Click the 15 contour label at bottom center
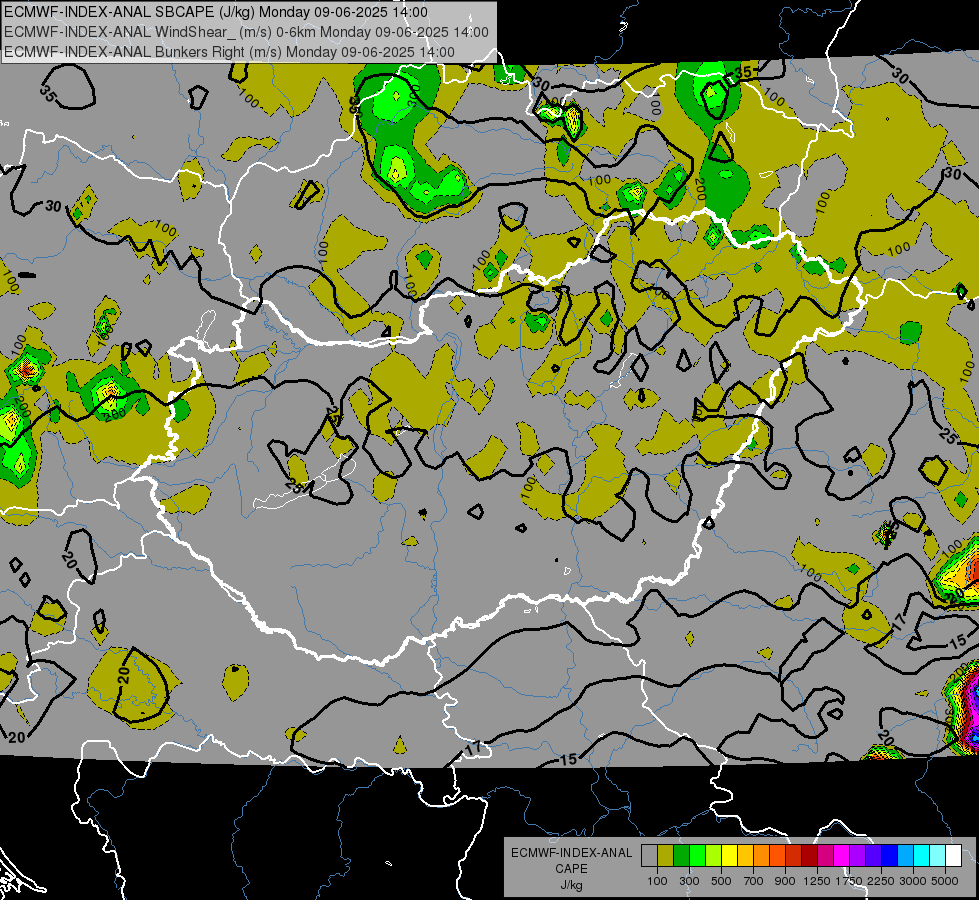The width and height of the screenshot is (979, 900). pos(568,759)
